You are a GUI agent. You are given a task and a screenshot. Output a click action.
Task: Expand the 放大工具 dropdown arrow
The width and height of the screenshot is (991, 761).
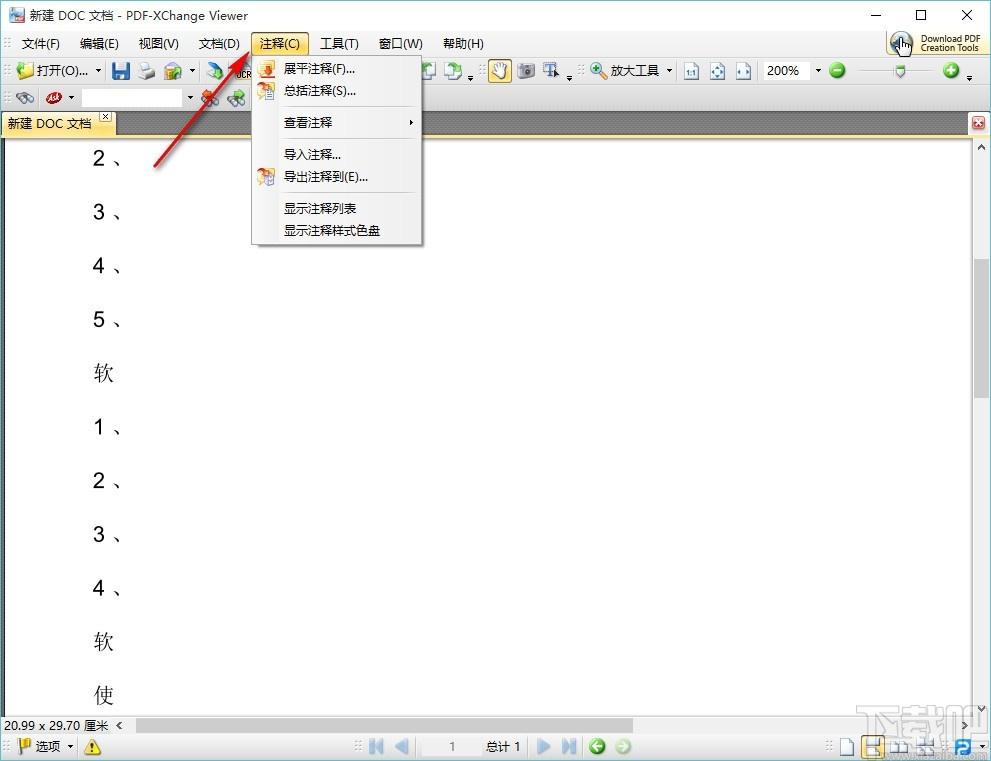point(669,71)
